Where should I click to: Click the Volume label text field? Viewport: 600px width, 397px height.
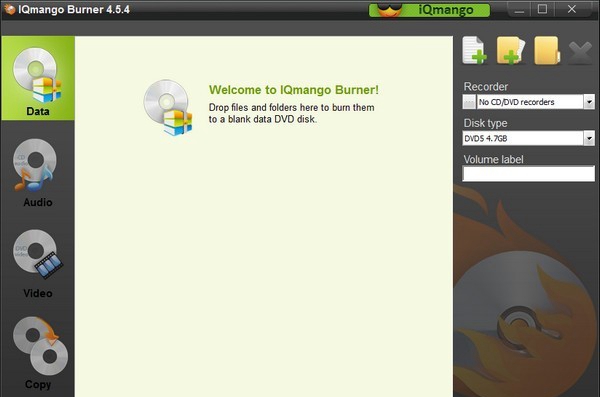click(x=528, y=174)
